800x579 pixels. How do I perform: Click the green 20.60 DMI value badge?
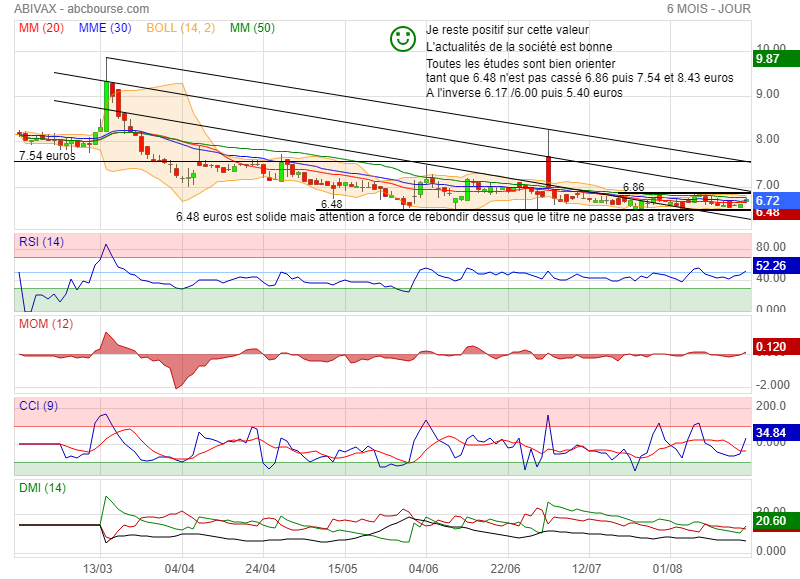click(777, 521)
